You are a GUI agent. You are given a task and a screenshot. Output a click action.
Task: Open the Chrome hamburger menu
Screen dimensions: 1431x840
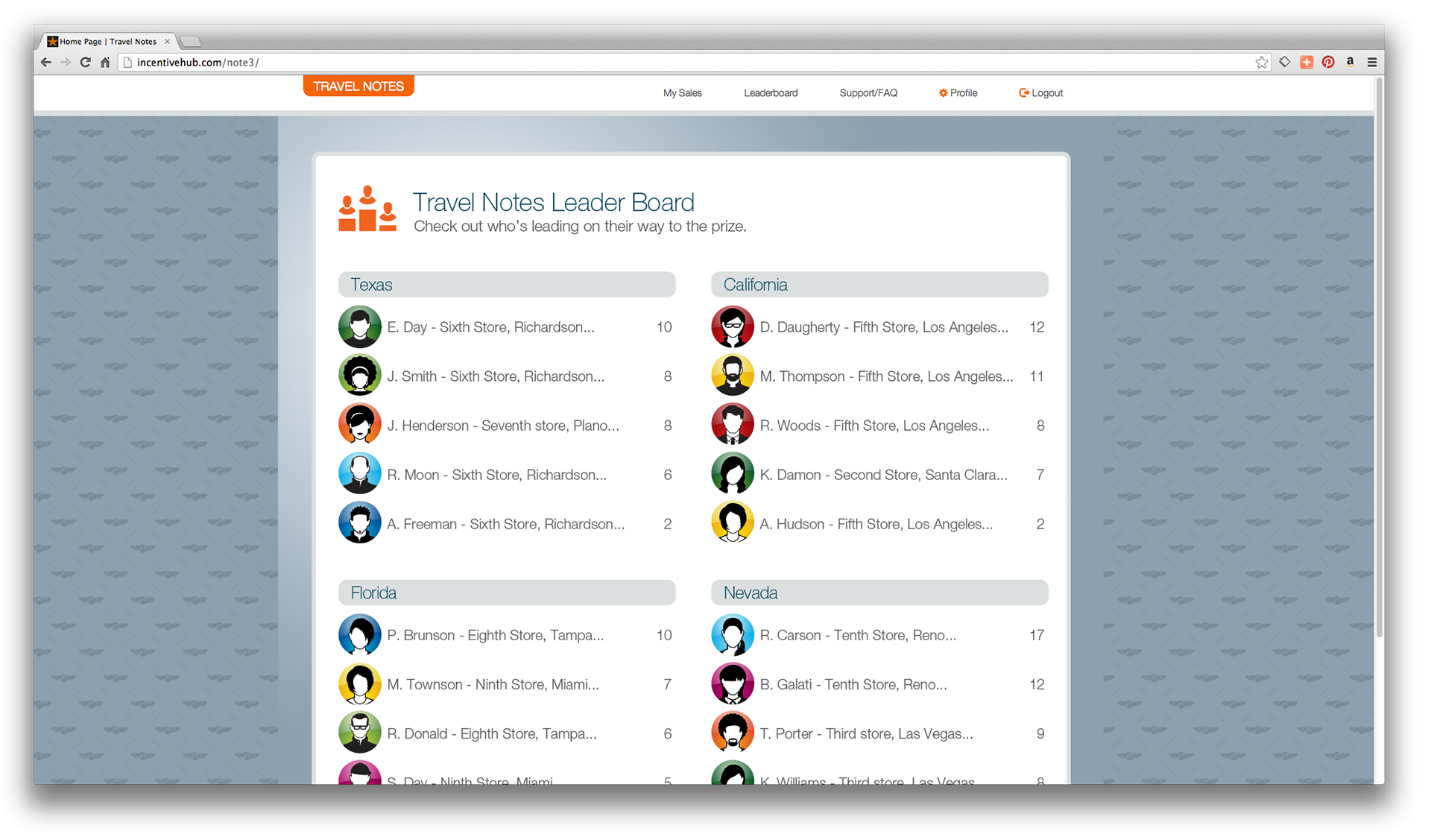(x=1372, y=63)
